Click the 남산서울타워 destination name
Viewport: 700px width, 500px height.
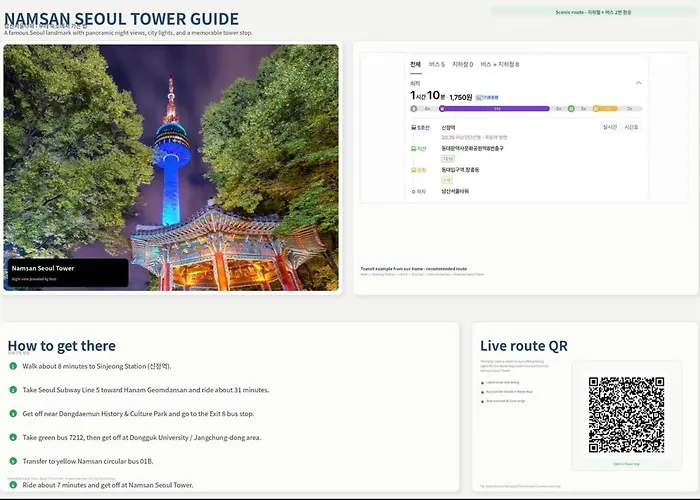click(x=455, y=191)
